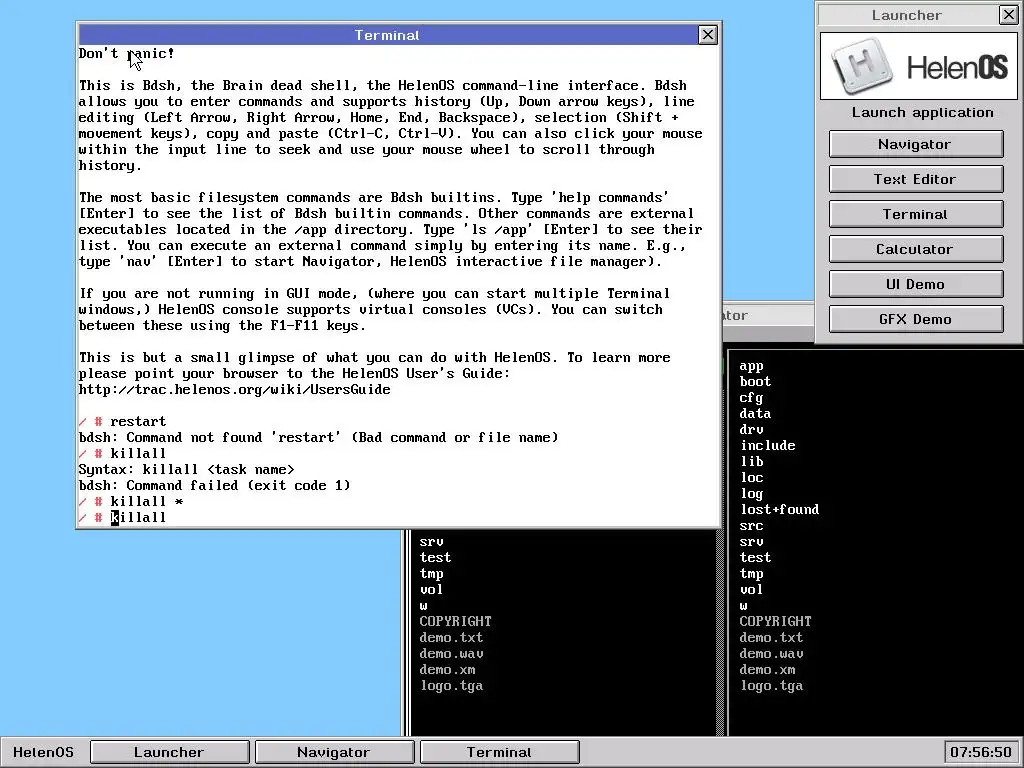
Task: Launch the Navigator application from Launcher
Action: pyautogui.click(x=916, y=144)
